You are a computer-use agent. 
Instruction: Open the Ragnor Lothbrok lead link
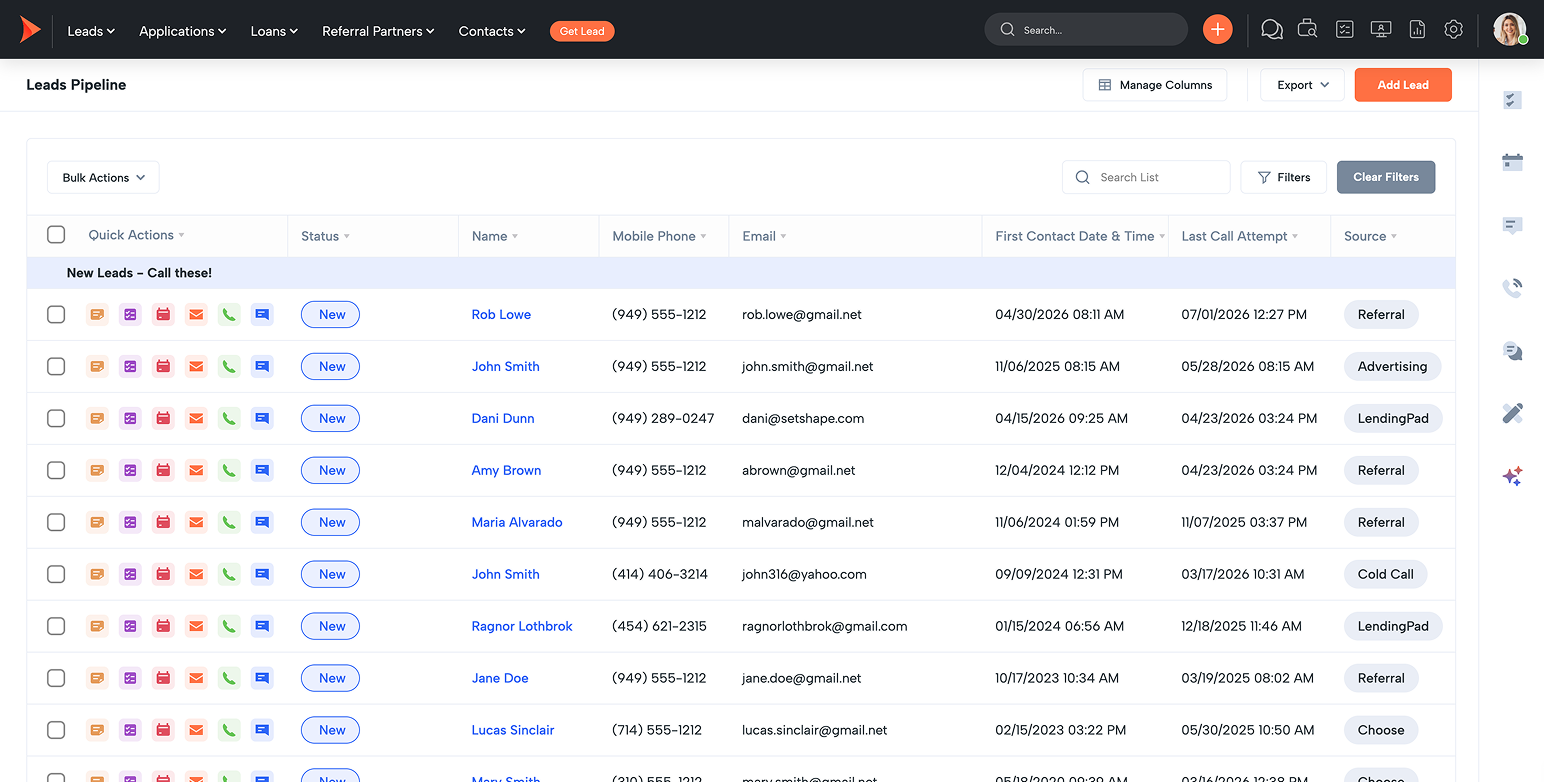point(522,626)
